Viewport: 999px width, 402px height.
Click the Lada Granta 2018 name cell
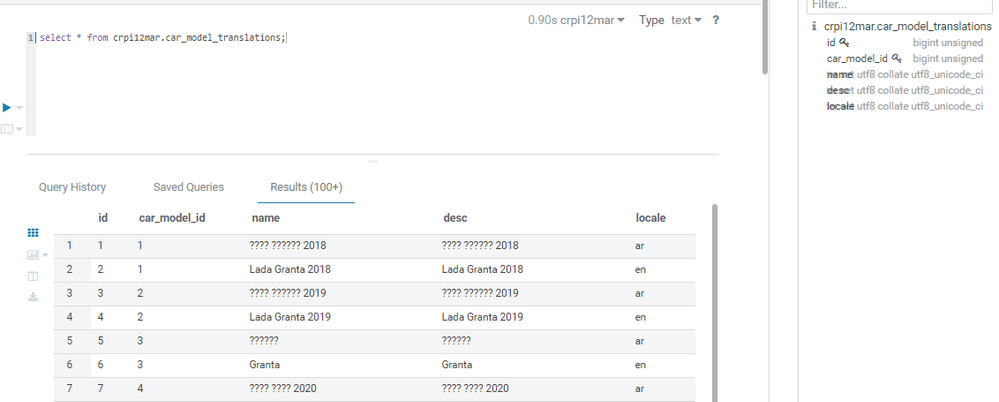point(290,269)
